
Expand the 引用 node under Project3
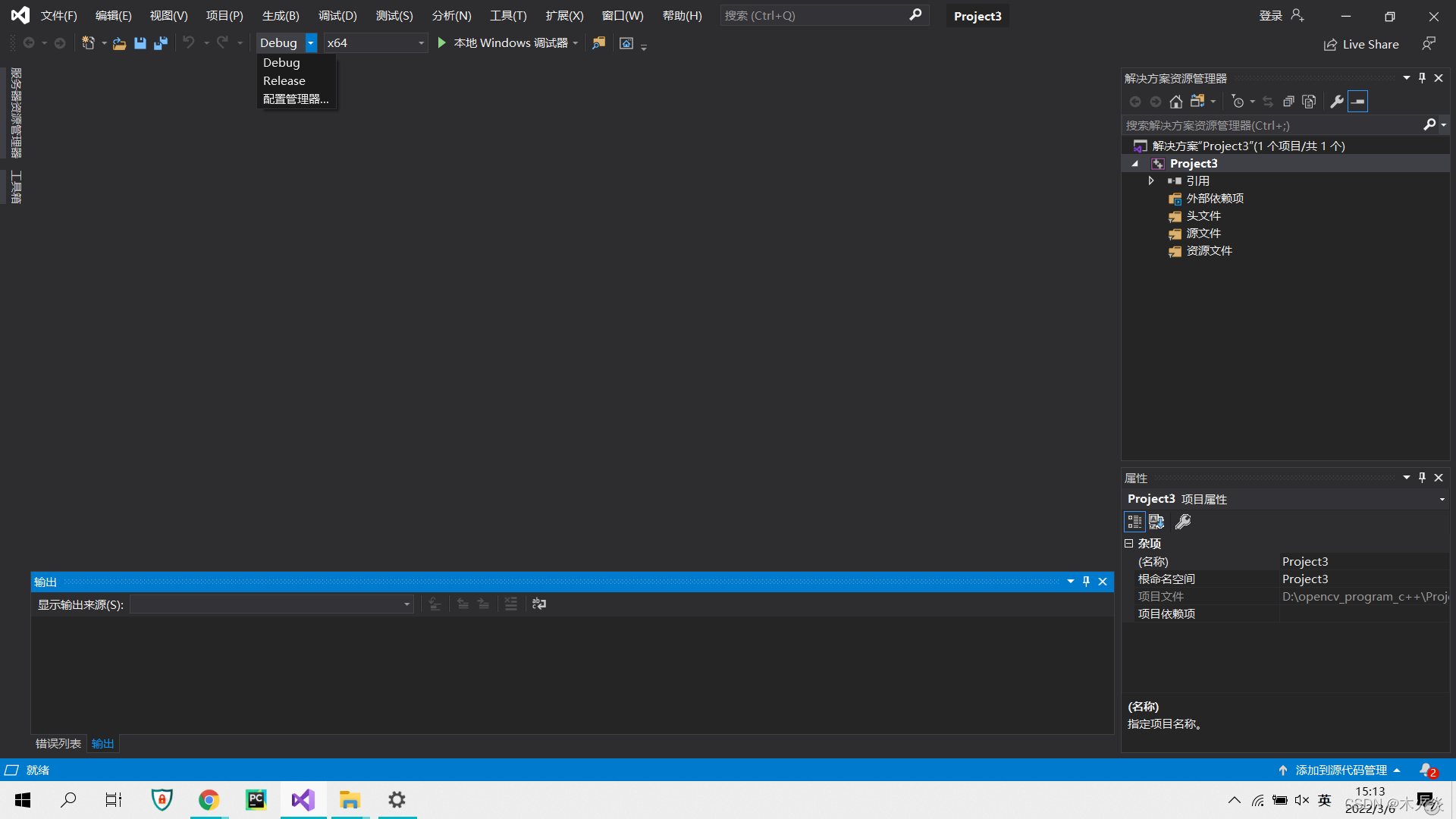pyautogui.click(x=1151, y=180)
